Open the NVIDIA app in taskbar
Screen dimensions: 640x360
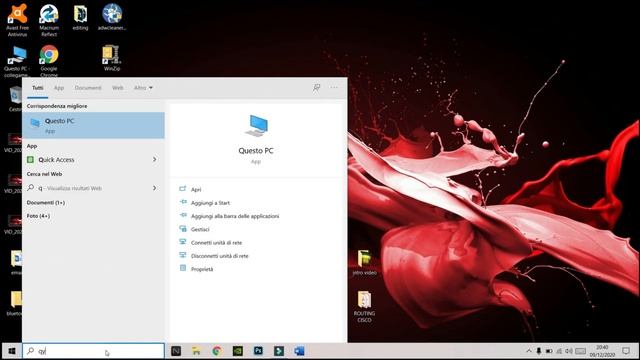(x=238, y=351)
